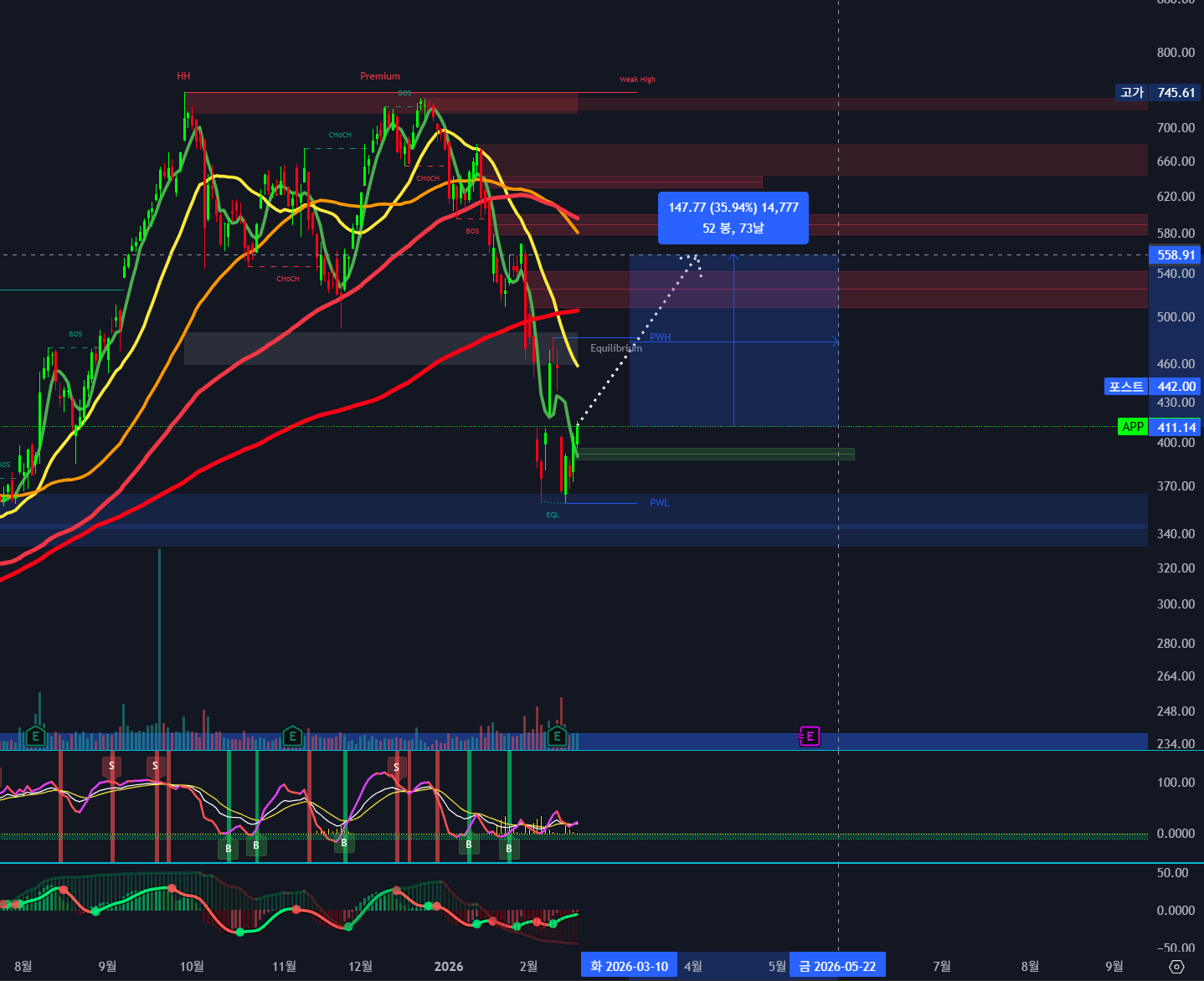
Task: Click the earnings E icon near February
Action: tap(557, 737)
